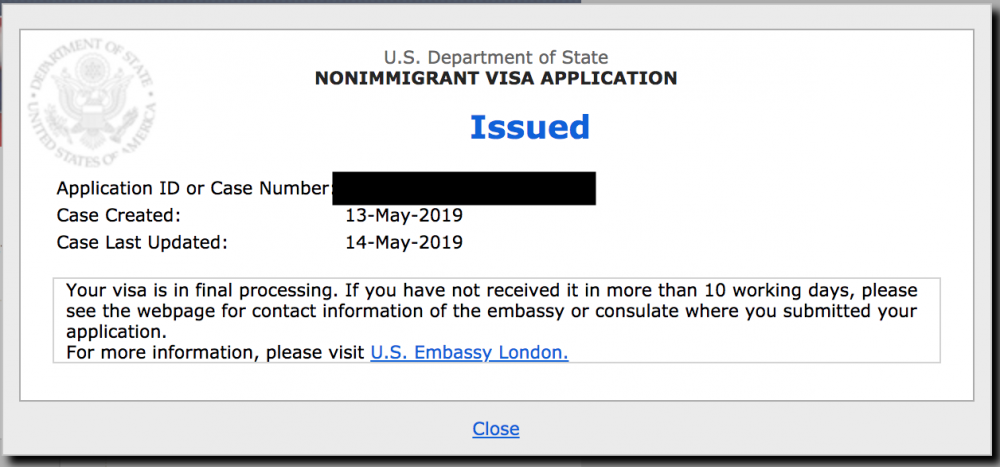Screen dimensions: 1000x467
Task: Click the NONIMMIGRANT VISA APPLICATION title
Action: 496,78
